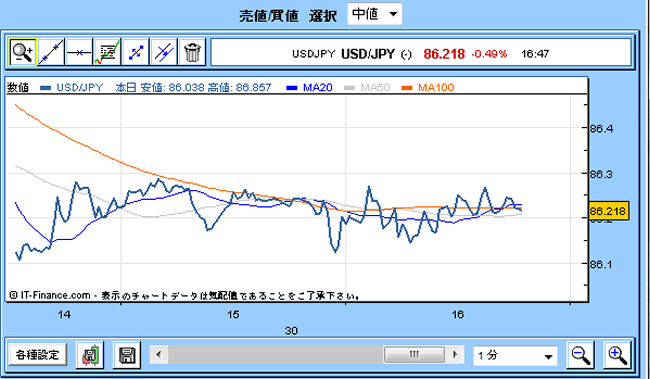Click the yellow 86.218 price tag
The height and width of the screenshot is (379, 650).
608,211
